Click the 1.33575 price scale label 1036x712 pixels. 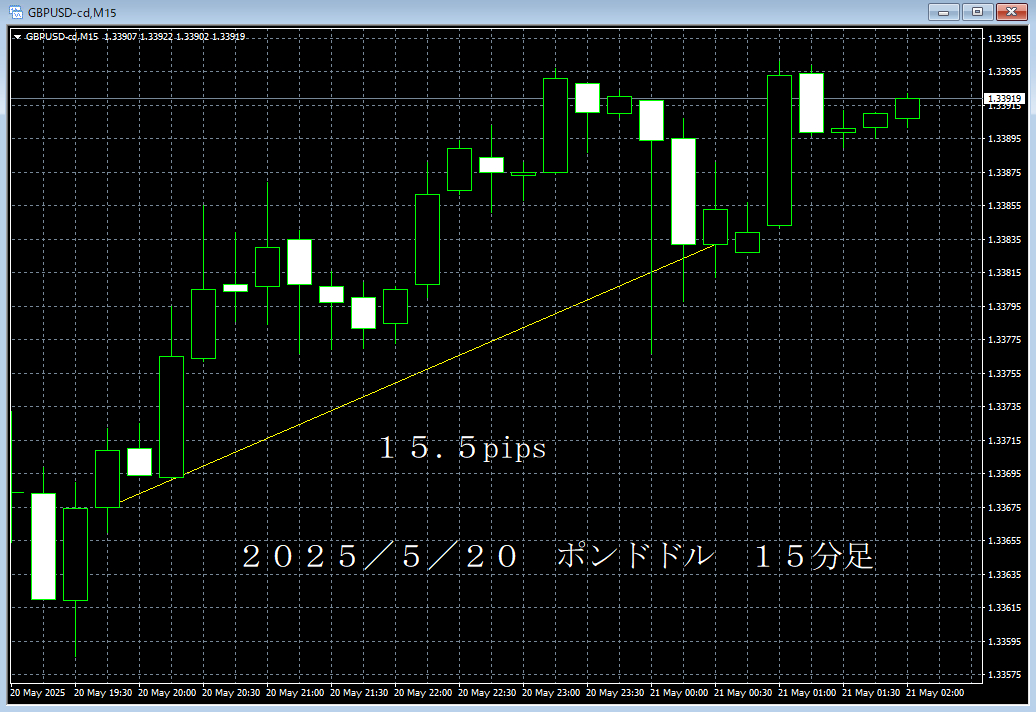[1004, 674]
